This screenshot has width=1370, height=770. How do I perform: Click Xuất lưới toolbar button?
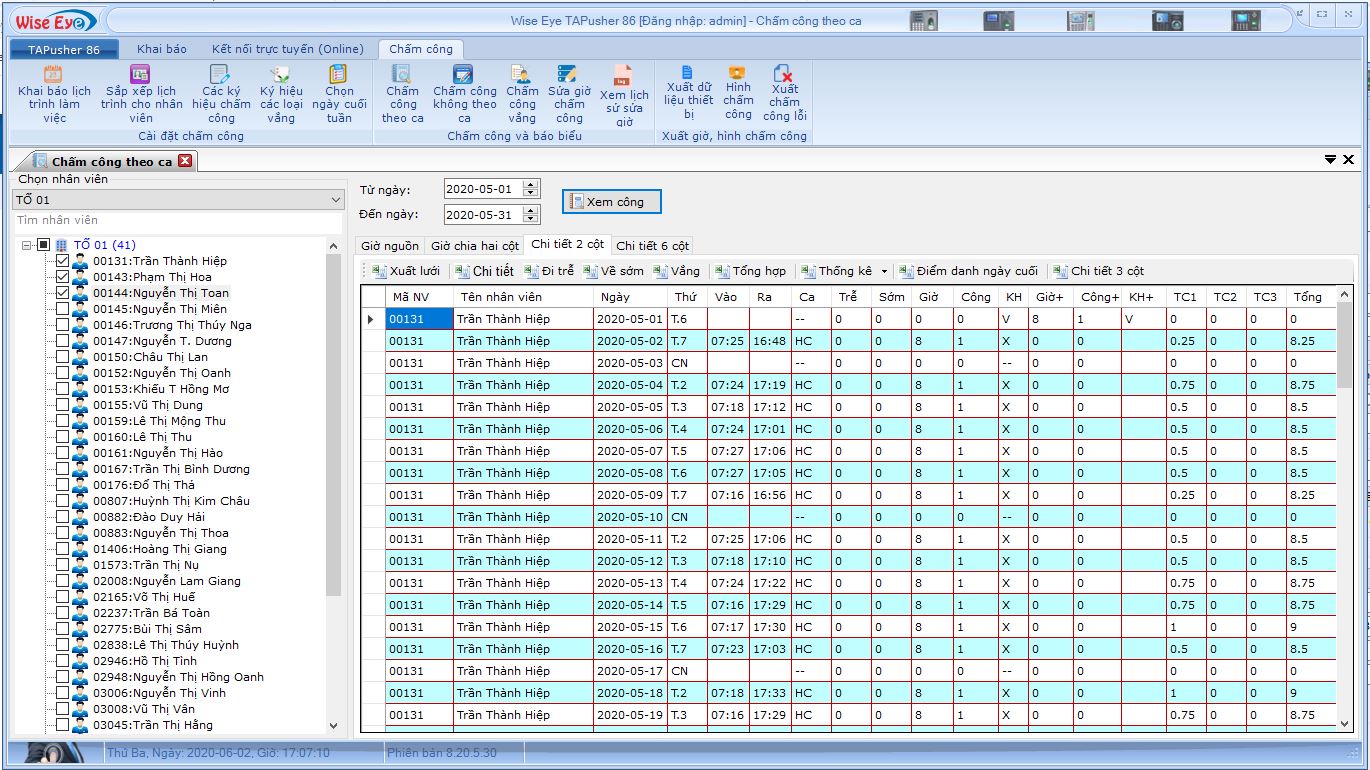tap(406, 271)
